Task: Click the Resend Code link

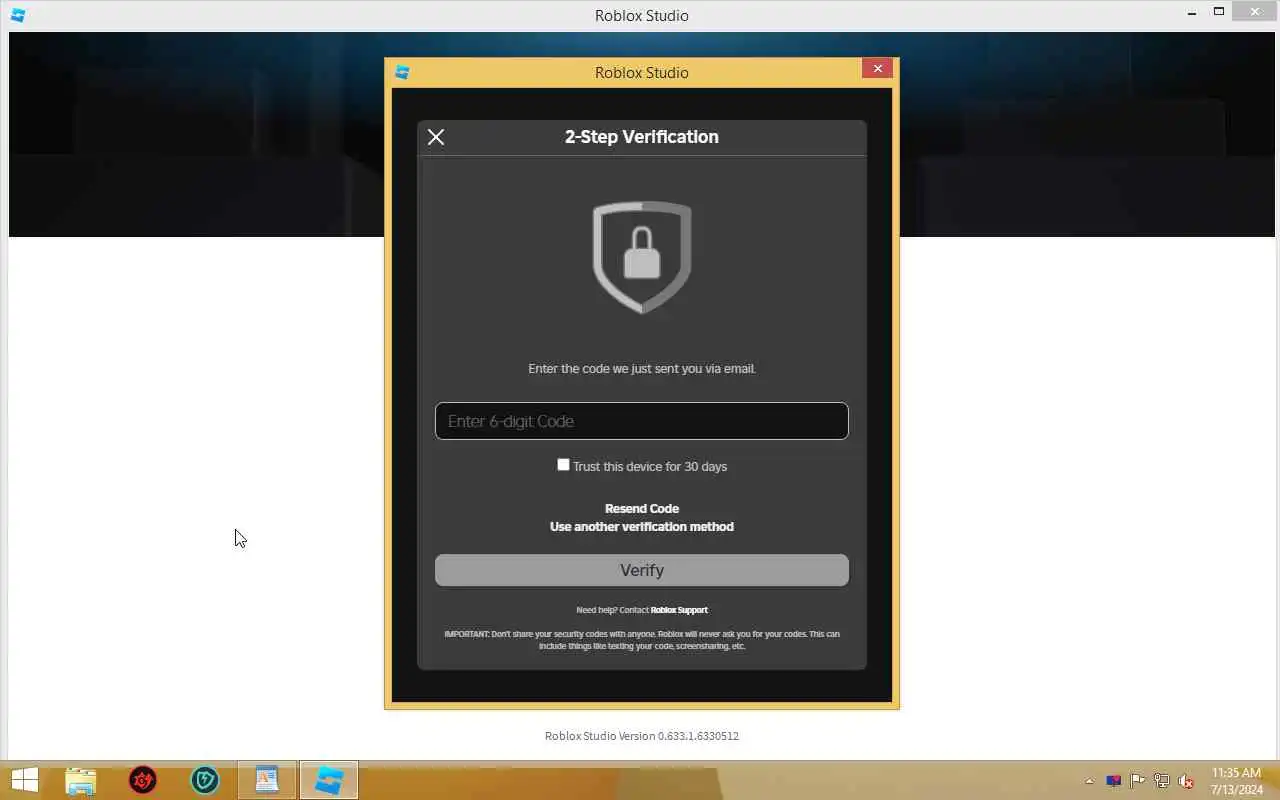Action: [x=641, y=508]
